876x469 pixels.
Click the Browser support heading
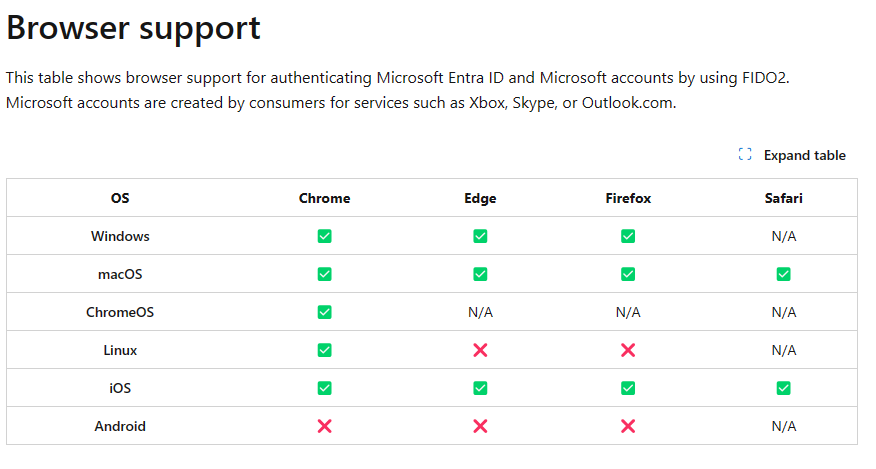click(134, 28)
